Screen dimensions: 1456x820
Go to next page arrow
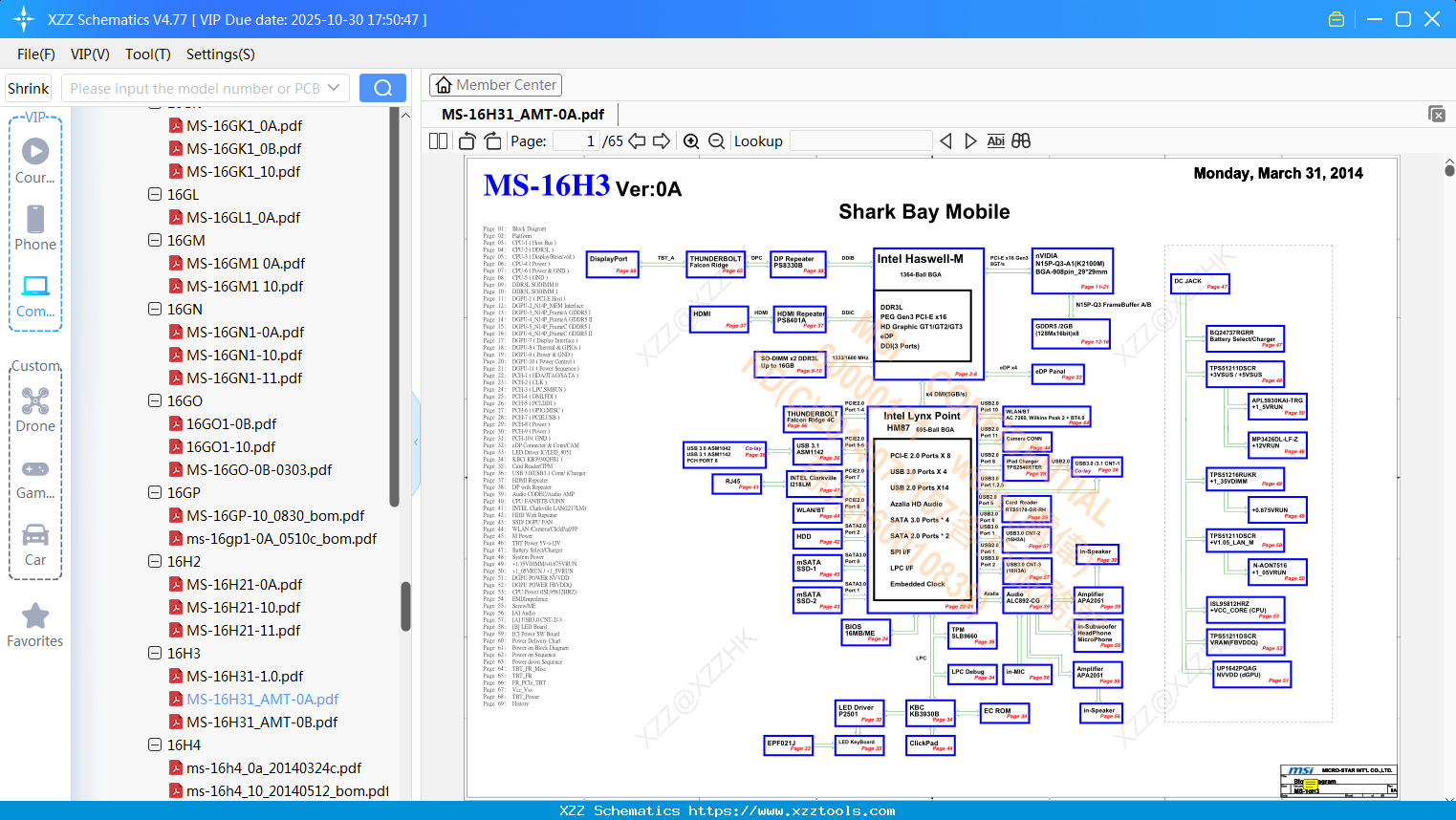tap(662, 140)
